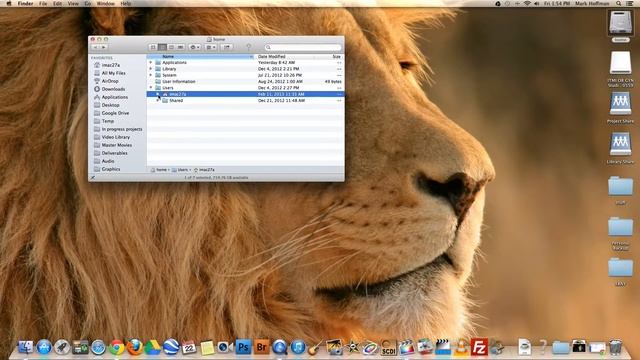Switch Finder to icon view
Screen dimensions: 640x360
click(x=153, y=47)
